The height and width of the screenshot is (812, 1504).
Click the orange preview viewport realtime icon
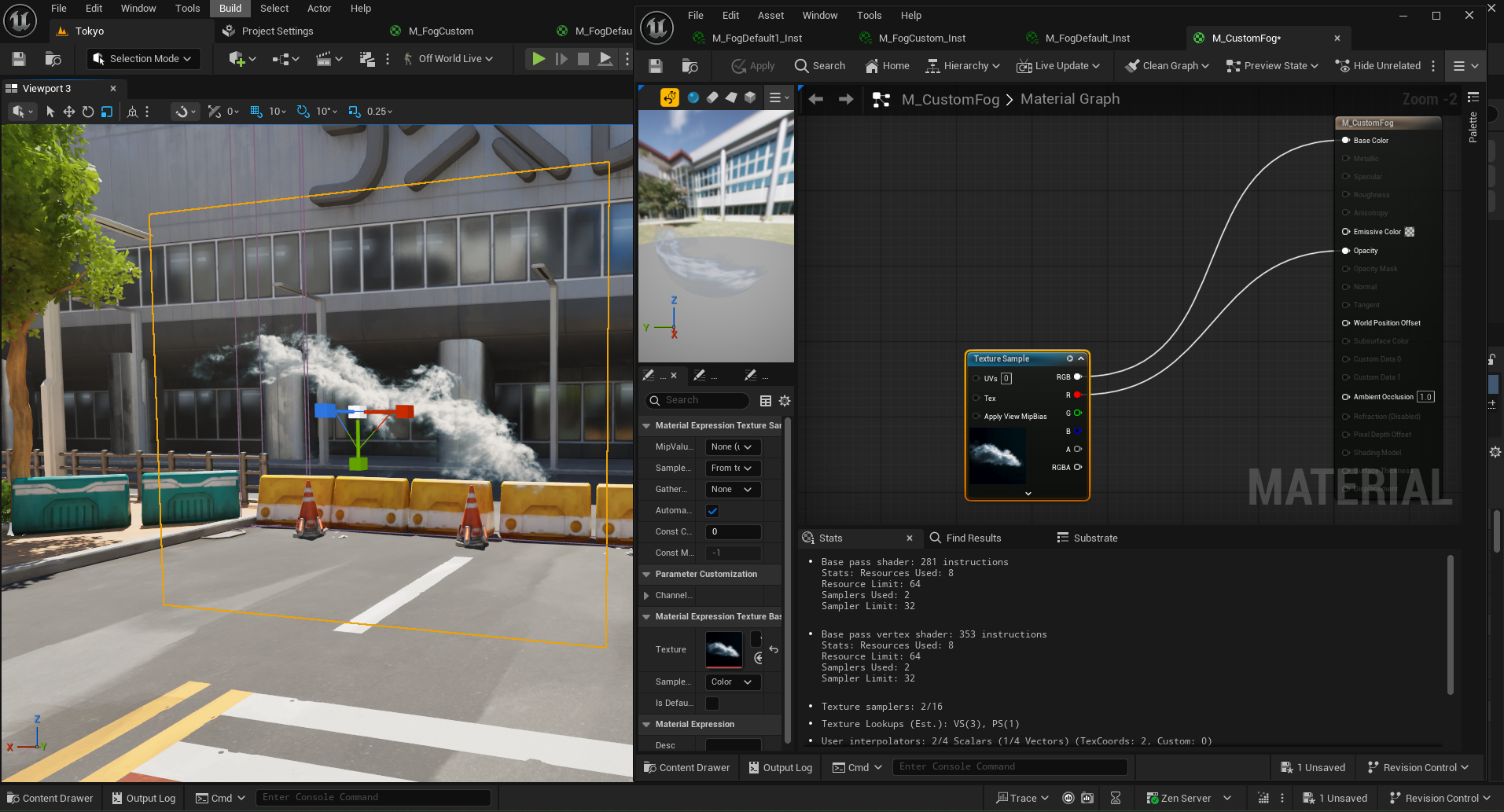tap(670, 97)
